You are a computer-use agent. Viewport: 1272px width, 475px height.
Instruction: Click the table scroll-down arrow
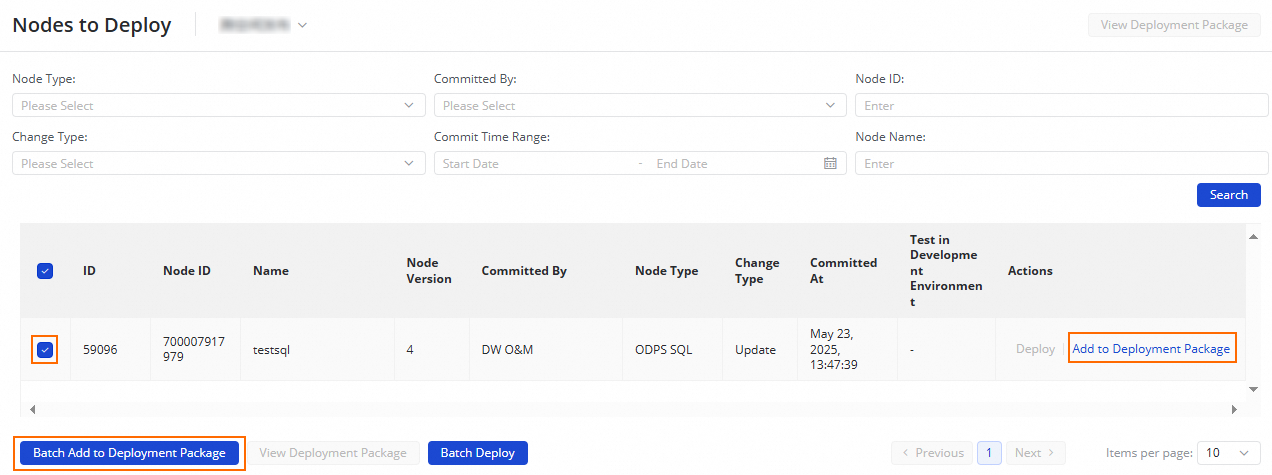point(1253,387)
